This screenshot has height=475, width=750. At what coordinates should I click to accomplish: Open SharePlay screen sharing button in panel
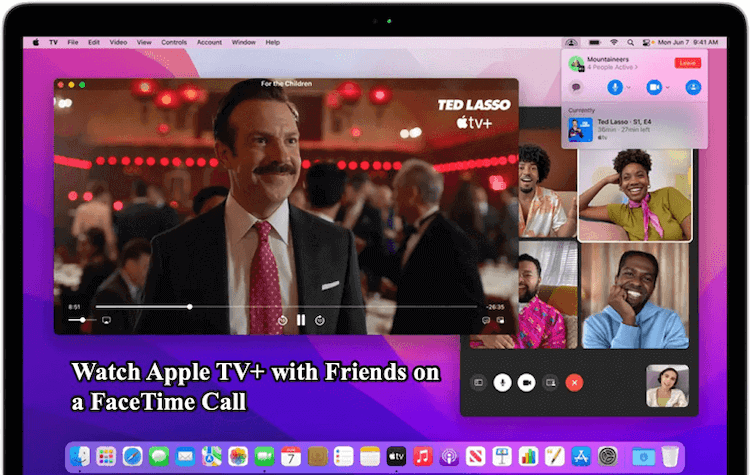pos(693,88)
